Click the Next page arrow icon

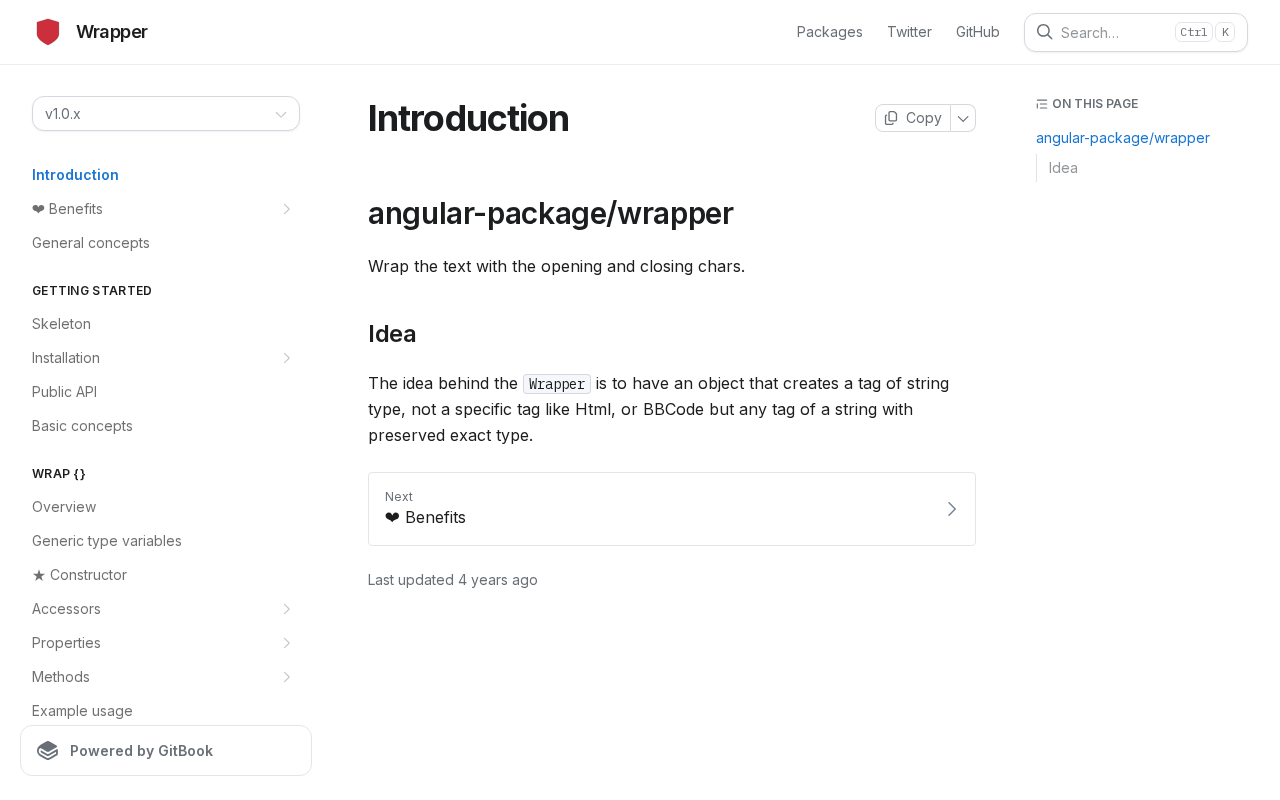[951, 509]
